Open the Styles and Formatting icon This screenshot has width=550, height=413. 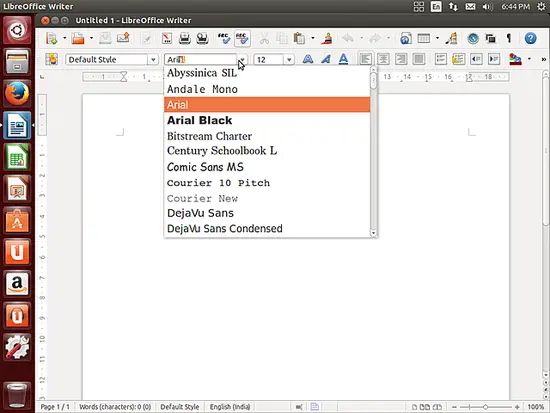click(52, 59)
